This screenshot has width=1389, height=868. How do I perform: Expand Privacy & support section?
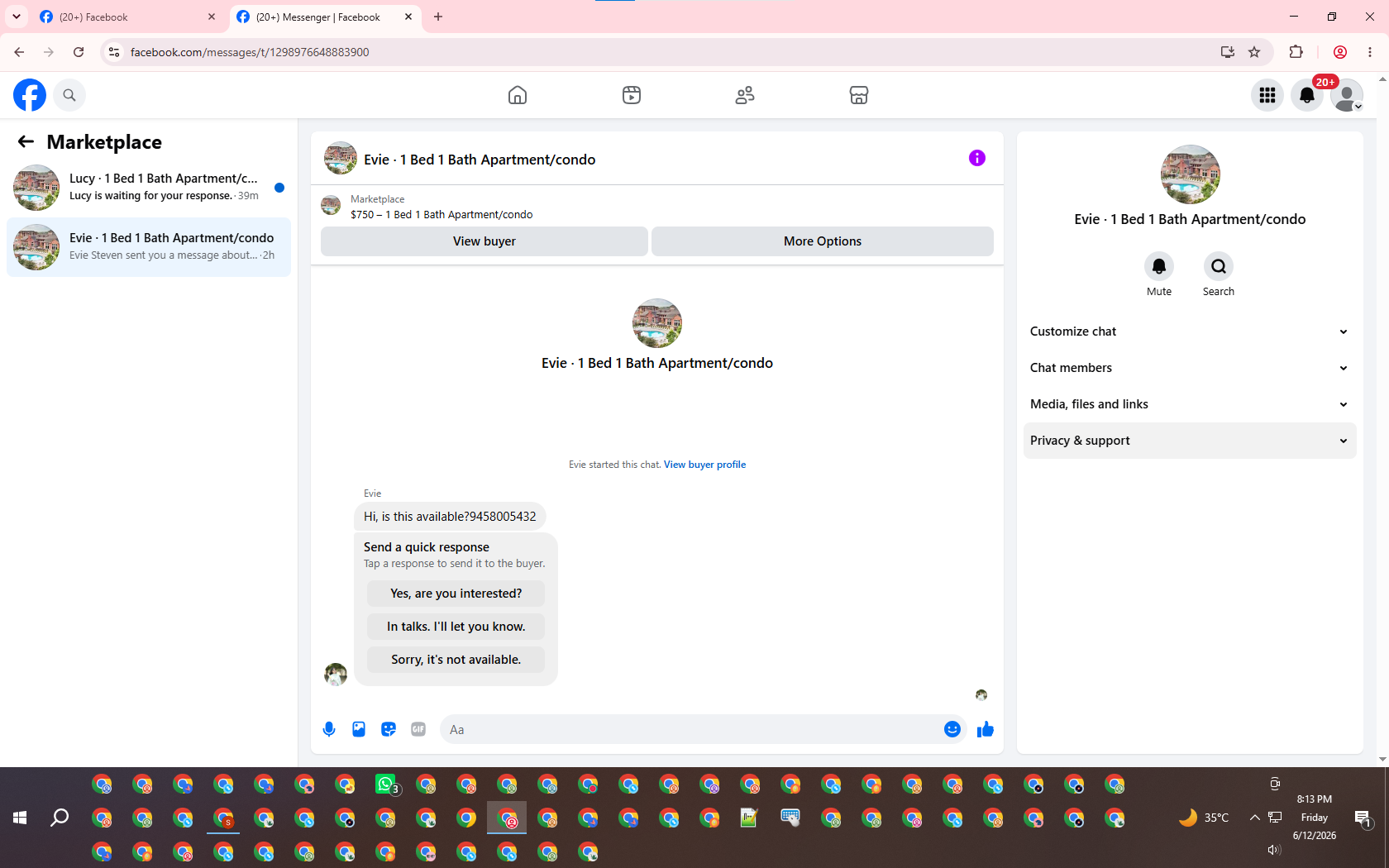pos(1190,441)
